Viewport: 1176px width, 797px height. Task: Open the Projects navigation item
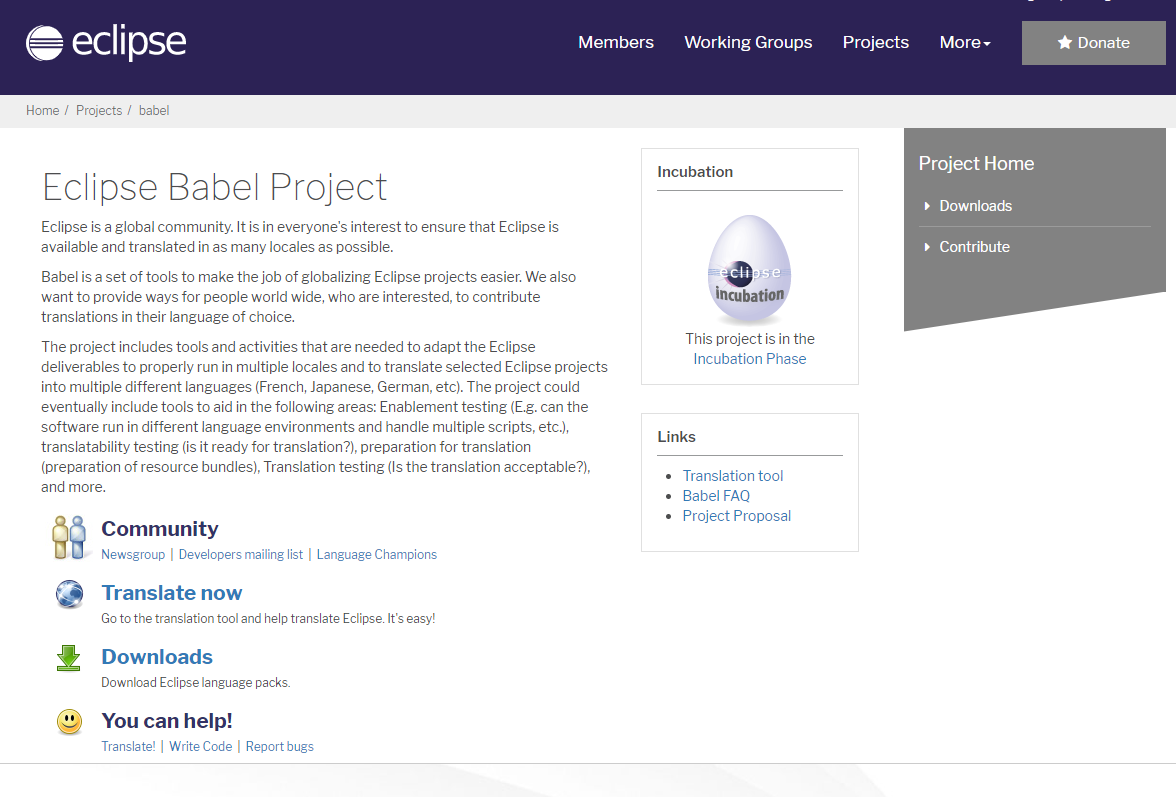pos(875,43)
